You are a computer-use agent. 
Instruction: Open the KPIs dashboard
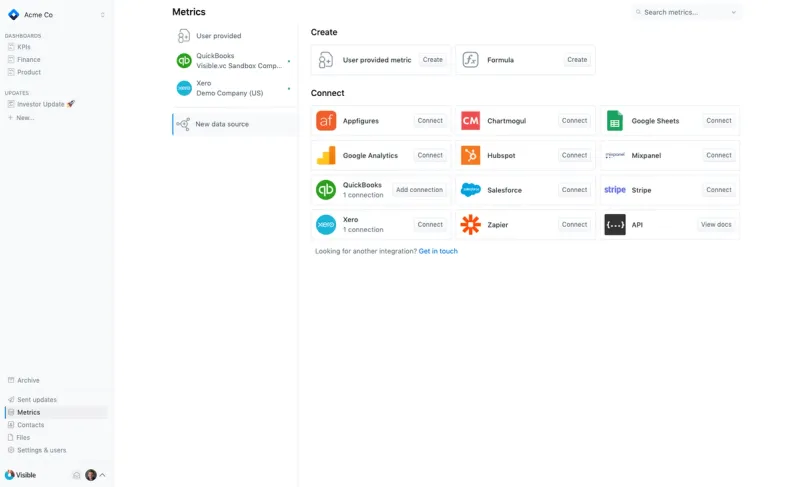23,47
